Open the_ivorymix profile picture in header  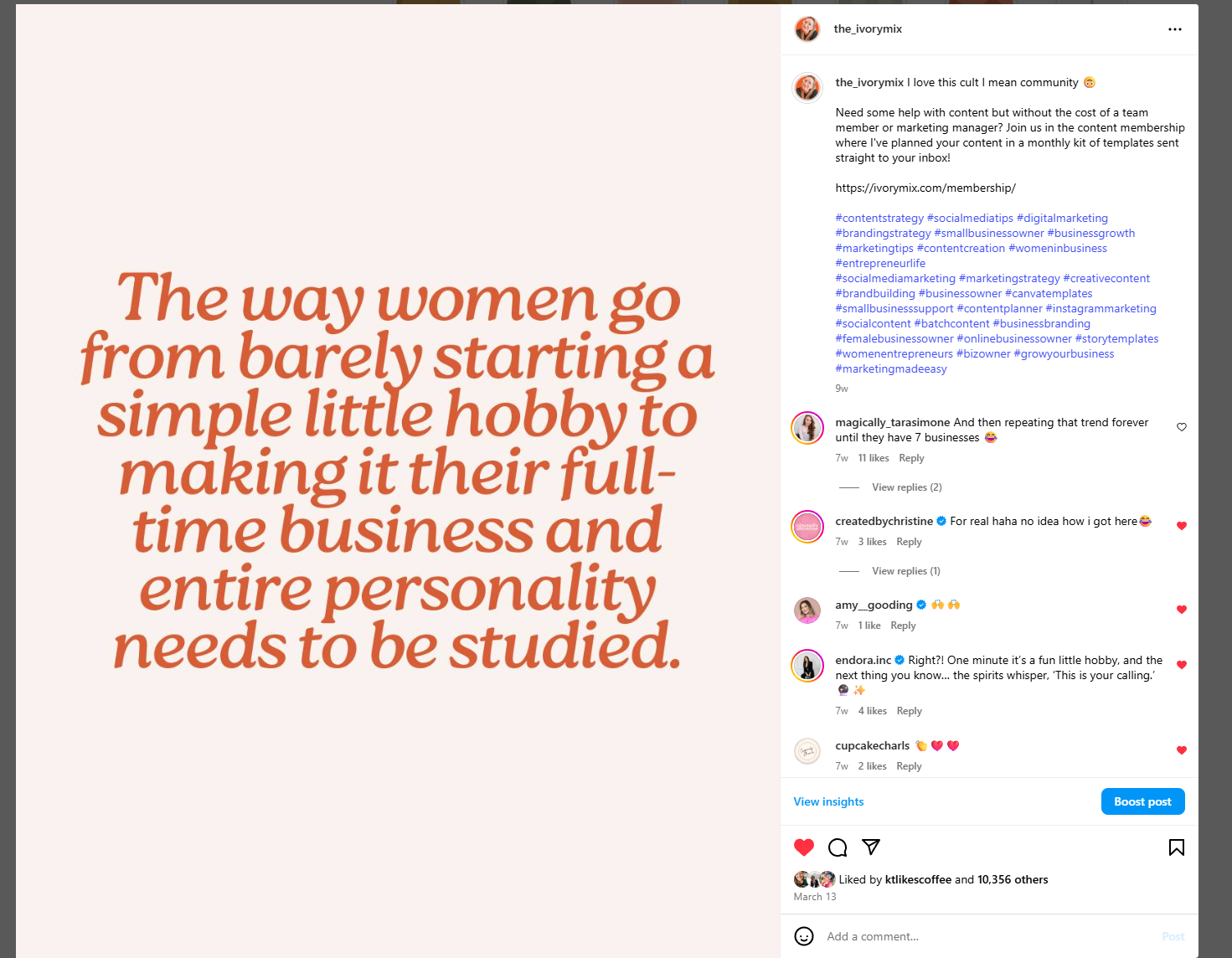point(807,29)
